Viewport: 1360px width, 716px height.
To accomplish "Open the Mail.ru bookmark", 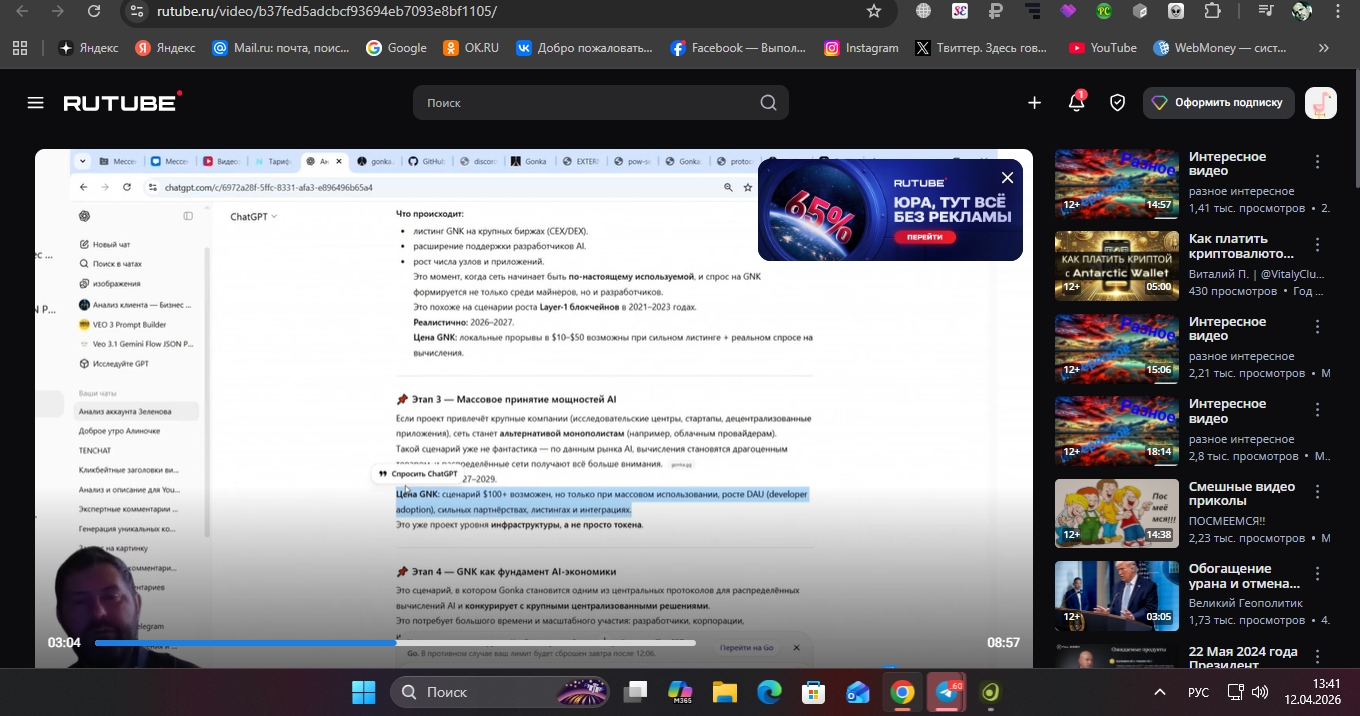I will (280, 47).
